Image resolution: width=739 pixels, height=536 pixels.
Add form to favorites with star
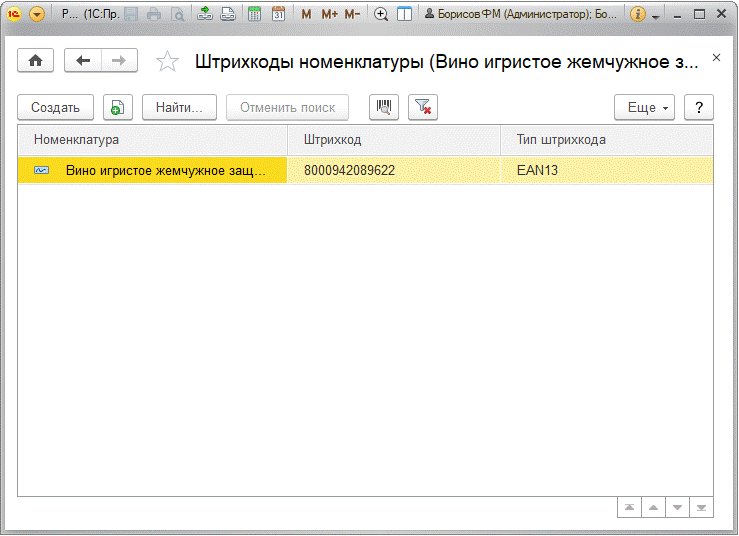167,61
